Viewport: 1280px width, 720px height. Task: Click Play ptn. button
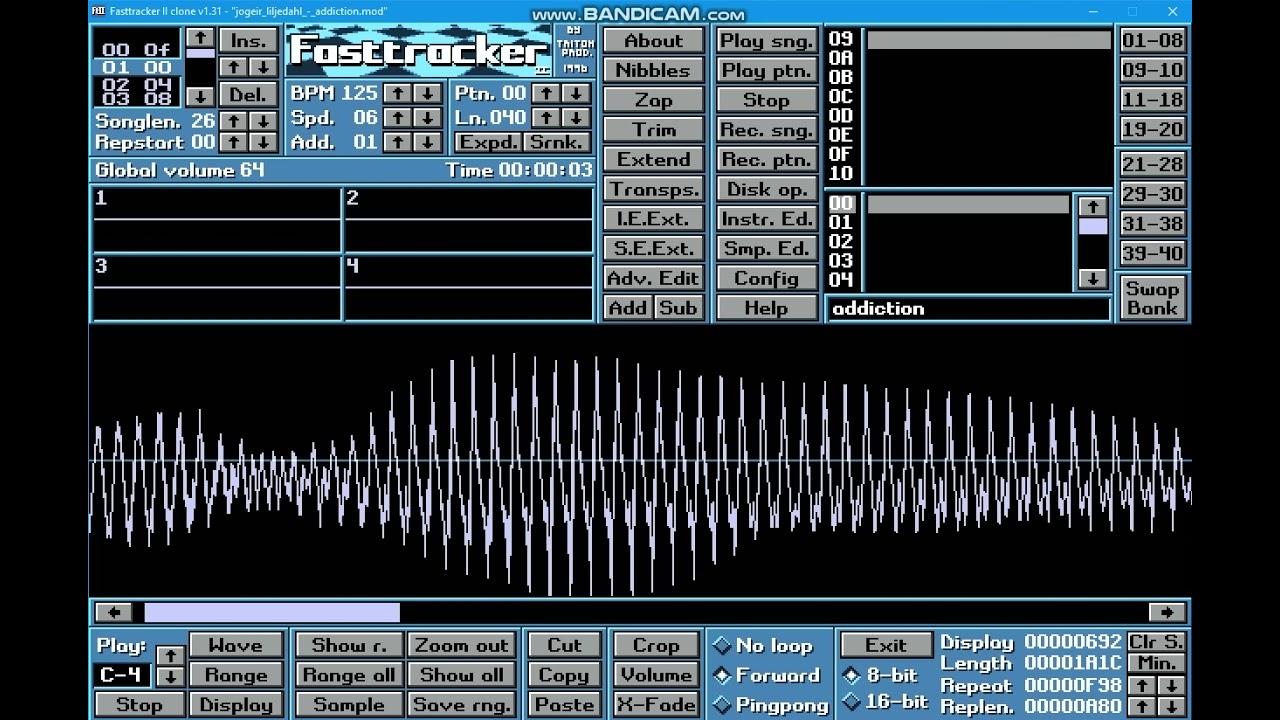point(766,70)
